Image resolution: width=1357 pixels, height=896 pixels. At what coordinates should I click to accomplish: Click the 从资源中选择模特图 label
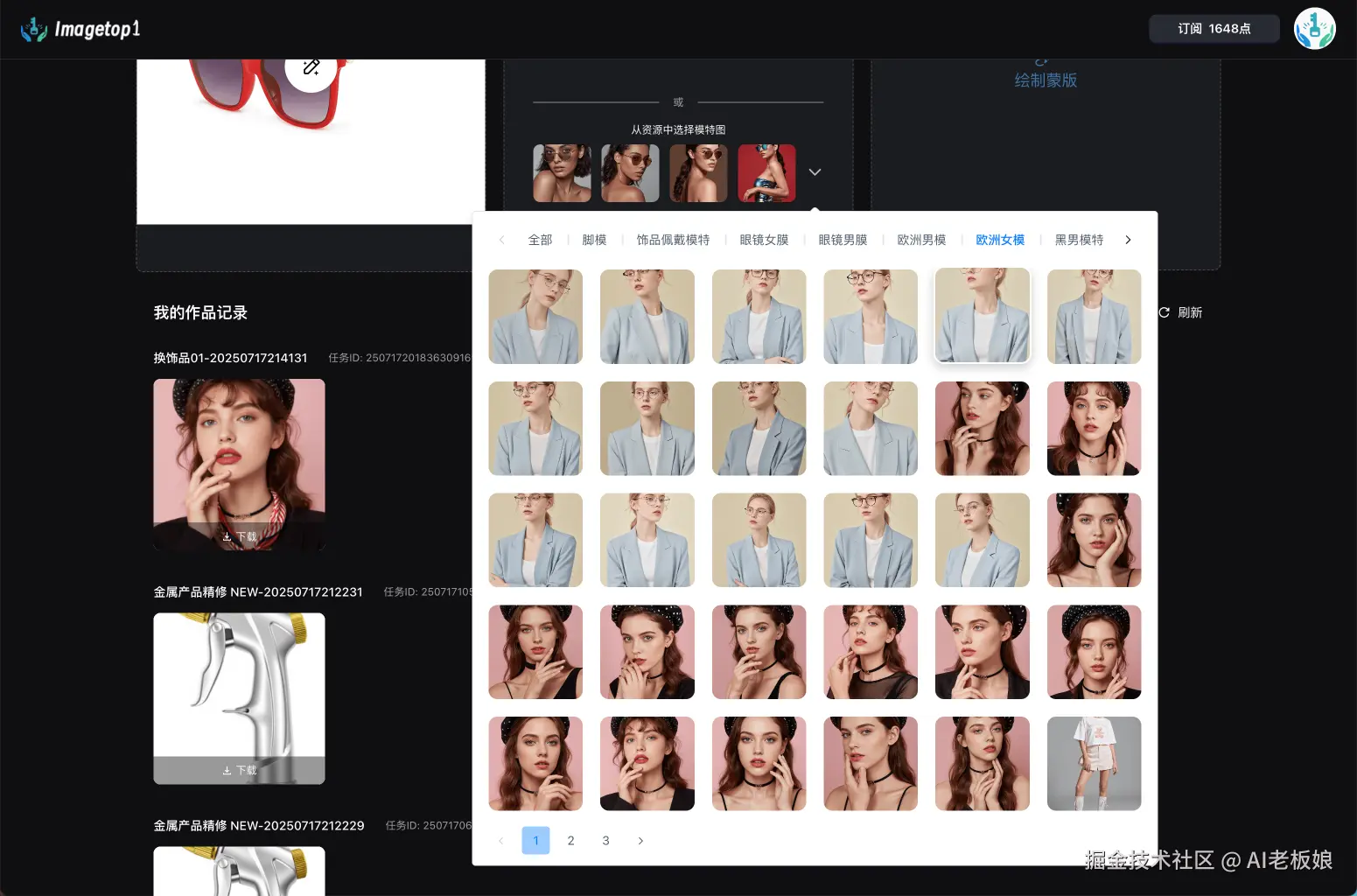(x=678, y=129)
